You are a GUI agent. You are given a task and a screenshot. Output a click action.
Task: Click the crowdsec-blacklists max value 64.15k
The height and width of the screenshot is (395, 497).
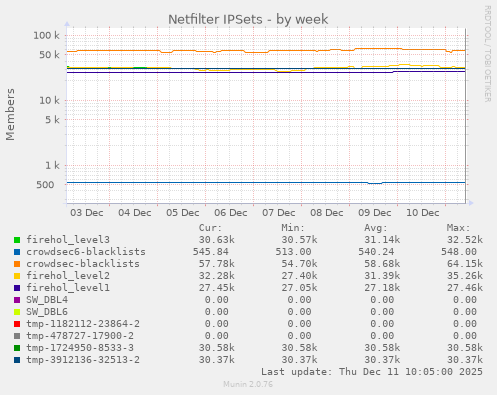[x=465, y=264]
